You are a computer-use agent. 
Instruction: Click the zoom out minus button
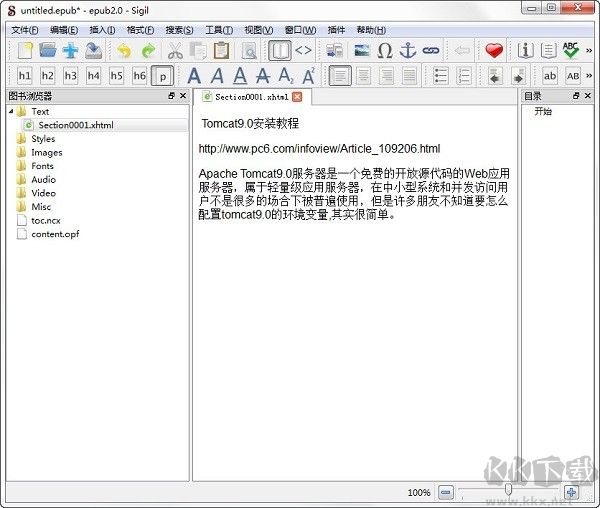point(446,492)
